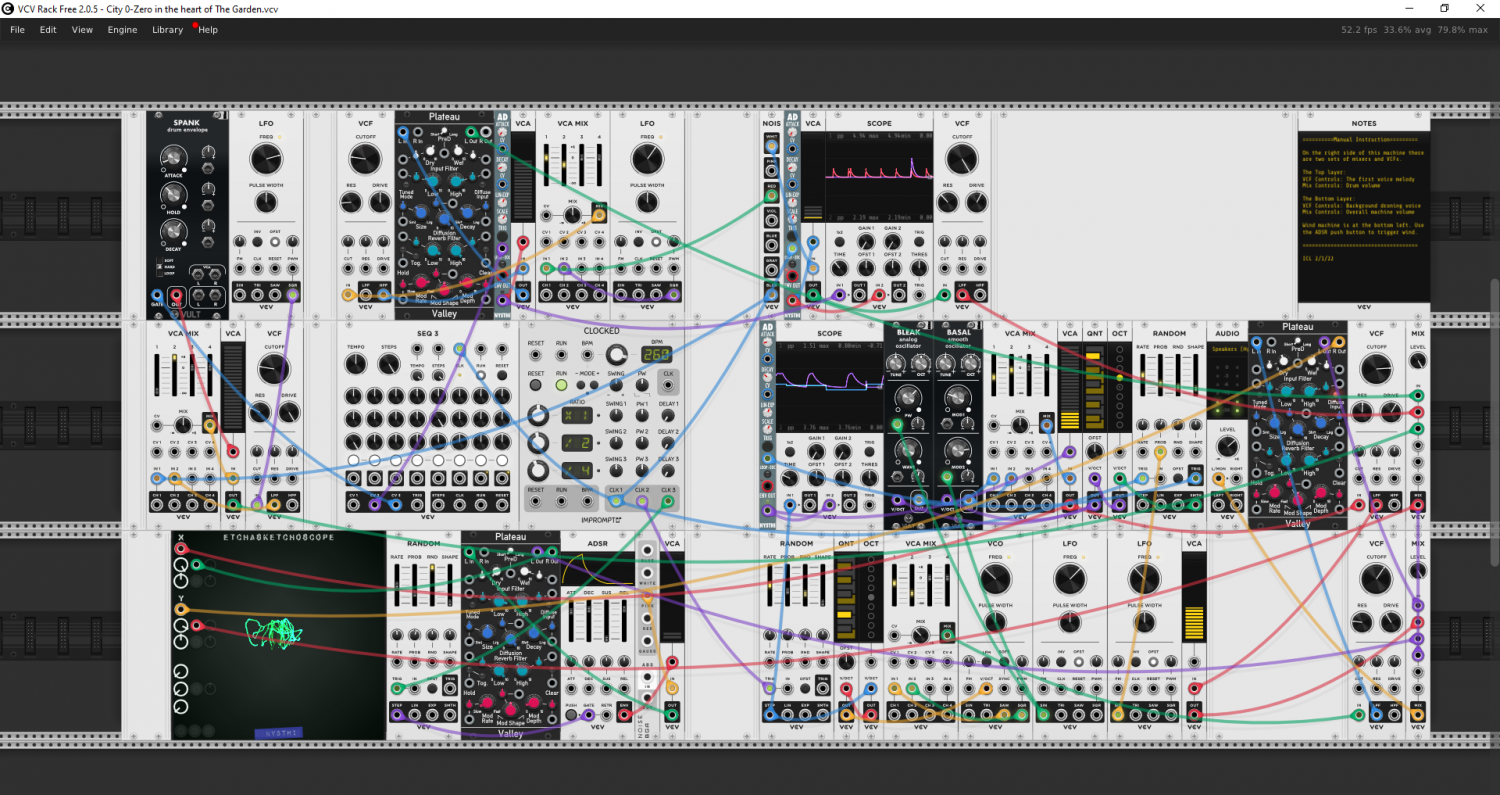Click the ATTACK knob on SPANK
This screenshot has height=795, width=1500.
pos(174,157)
